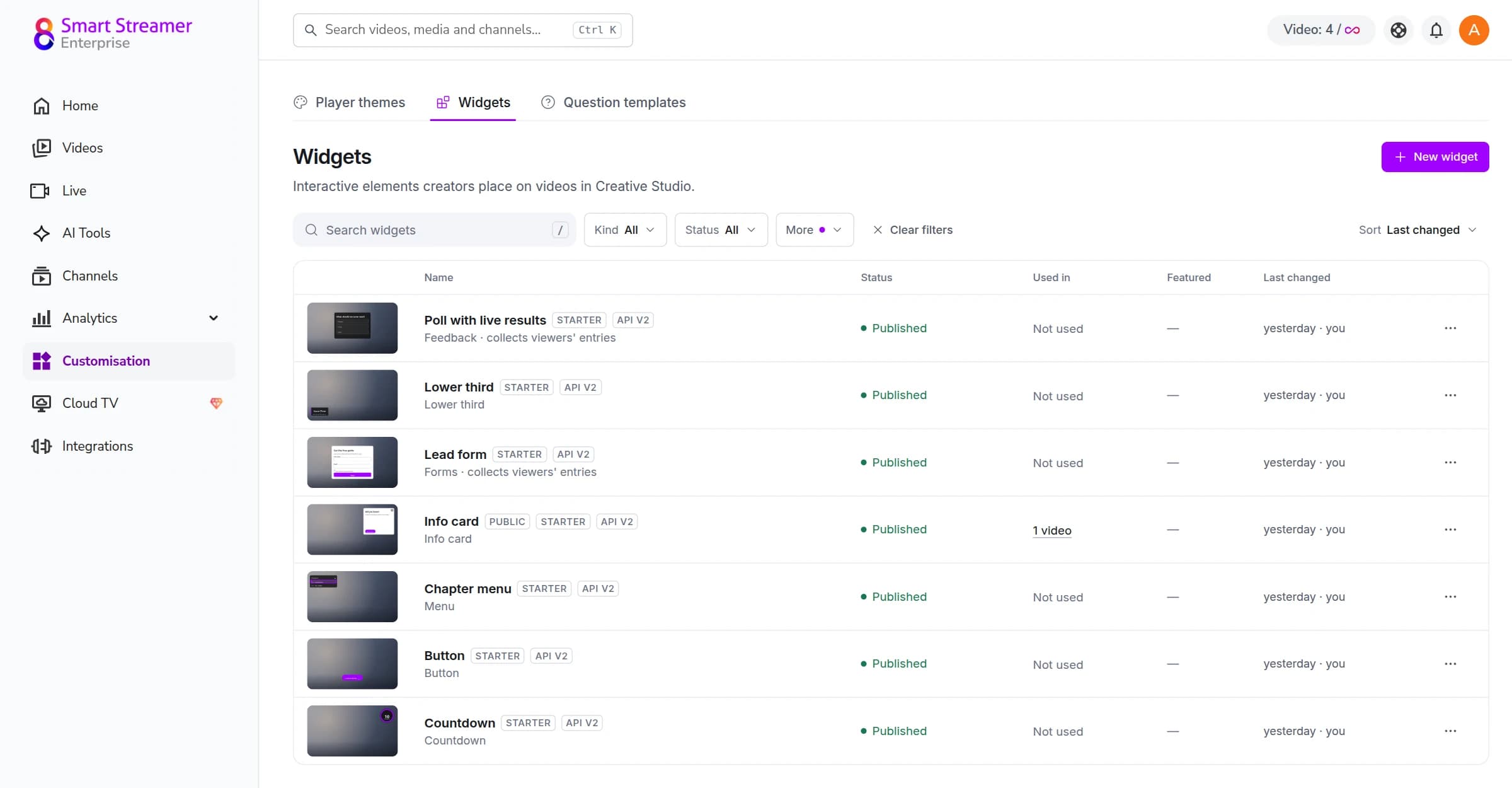
Task: Go to Integrations in the sidebar
Action: (x=129, y=446)
